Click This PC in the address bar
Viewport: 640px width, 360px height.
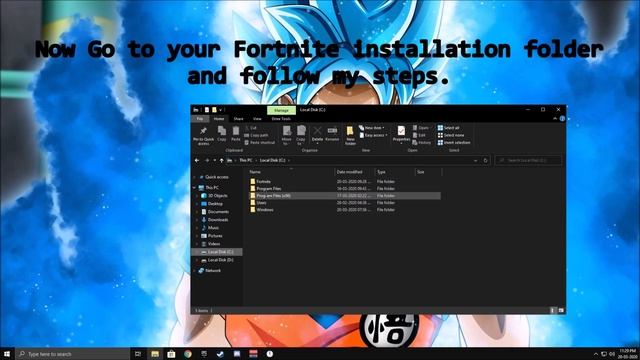tap(246, 160)
